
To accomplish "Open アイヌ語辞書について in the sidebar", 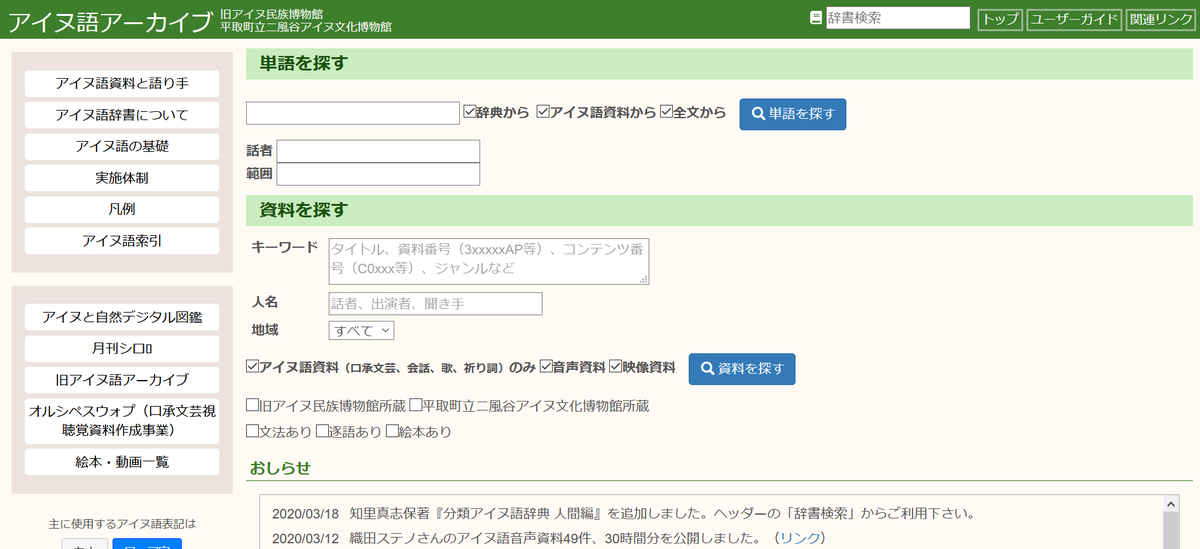I will click(x=122, y=115).
